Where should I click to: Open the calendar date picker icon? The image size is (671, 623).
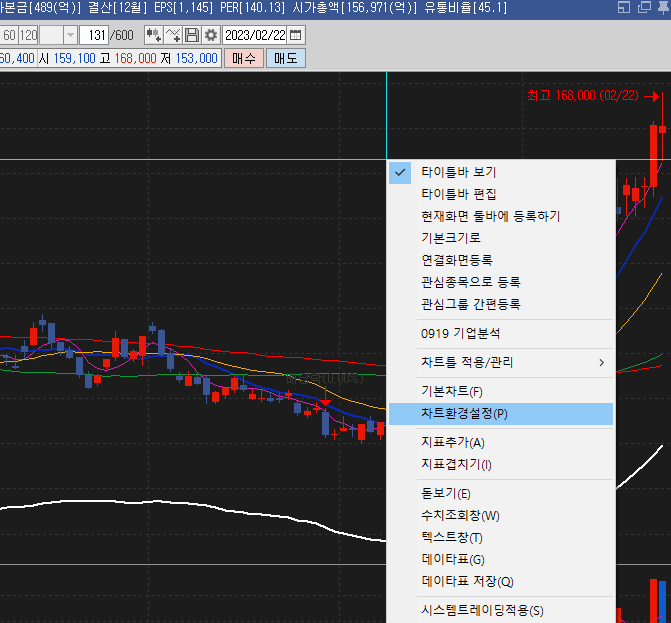295,35
